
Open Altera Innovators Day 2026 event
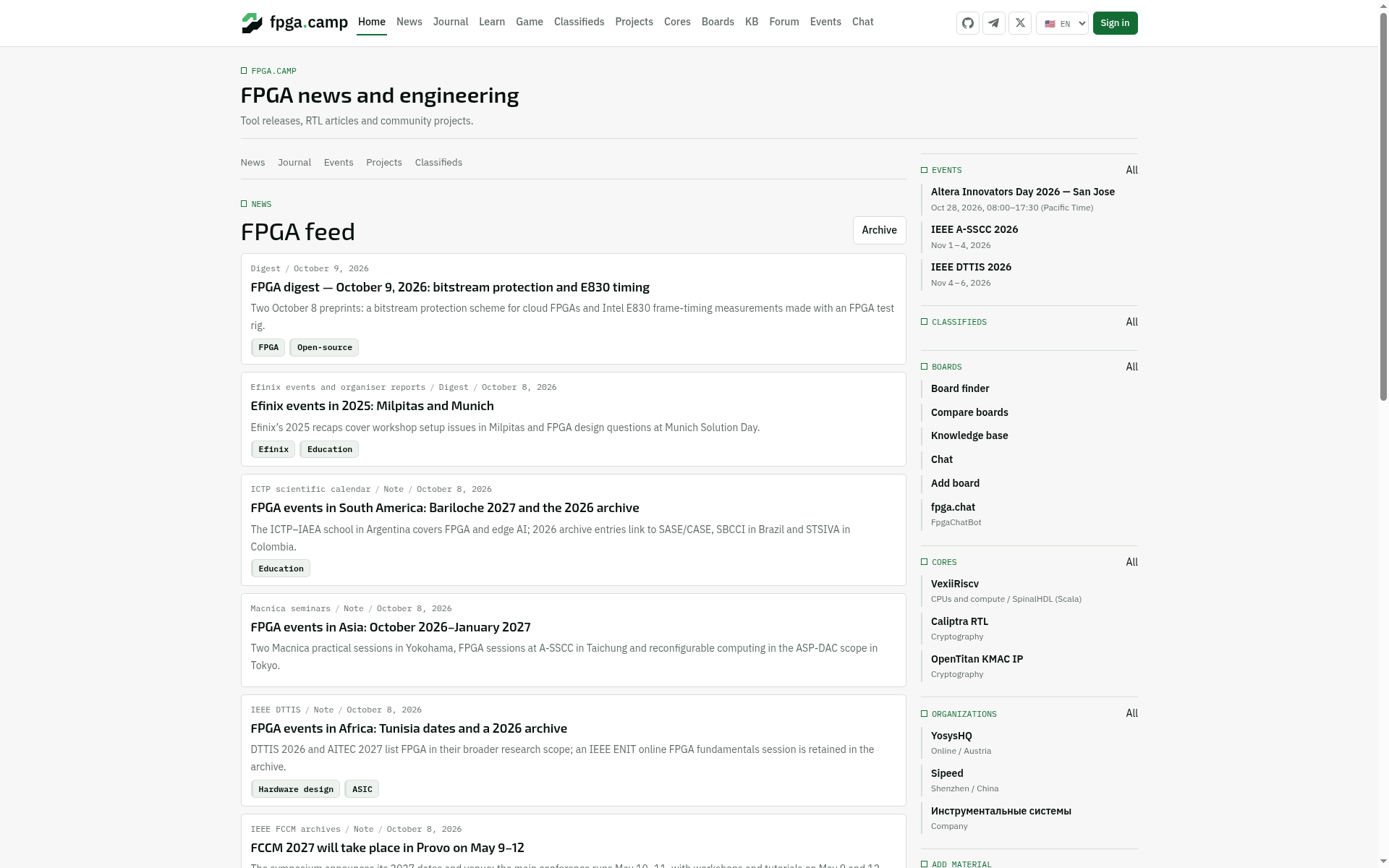tap(1023, 192)
